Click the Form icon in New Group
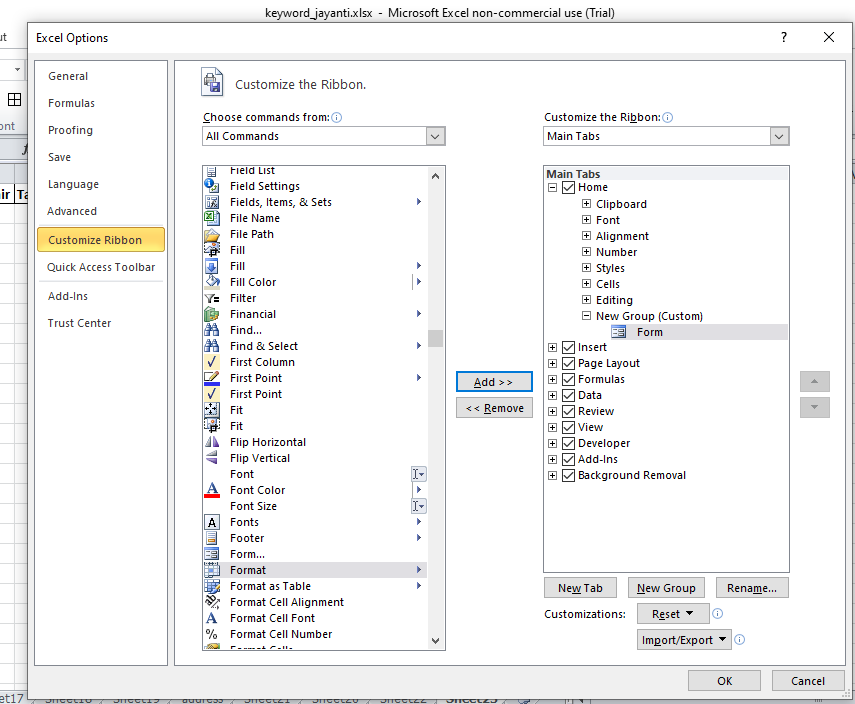 click(x=618, y=332)
